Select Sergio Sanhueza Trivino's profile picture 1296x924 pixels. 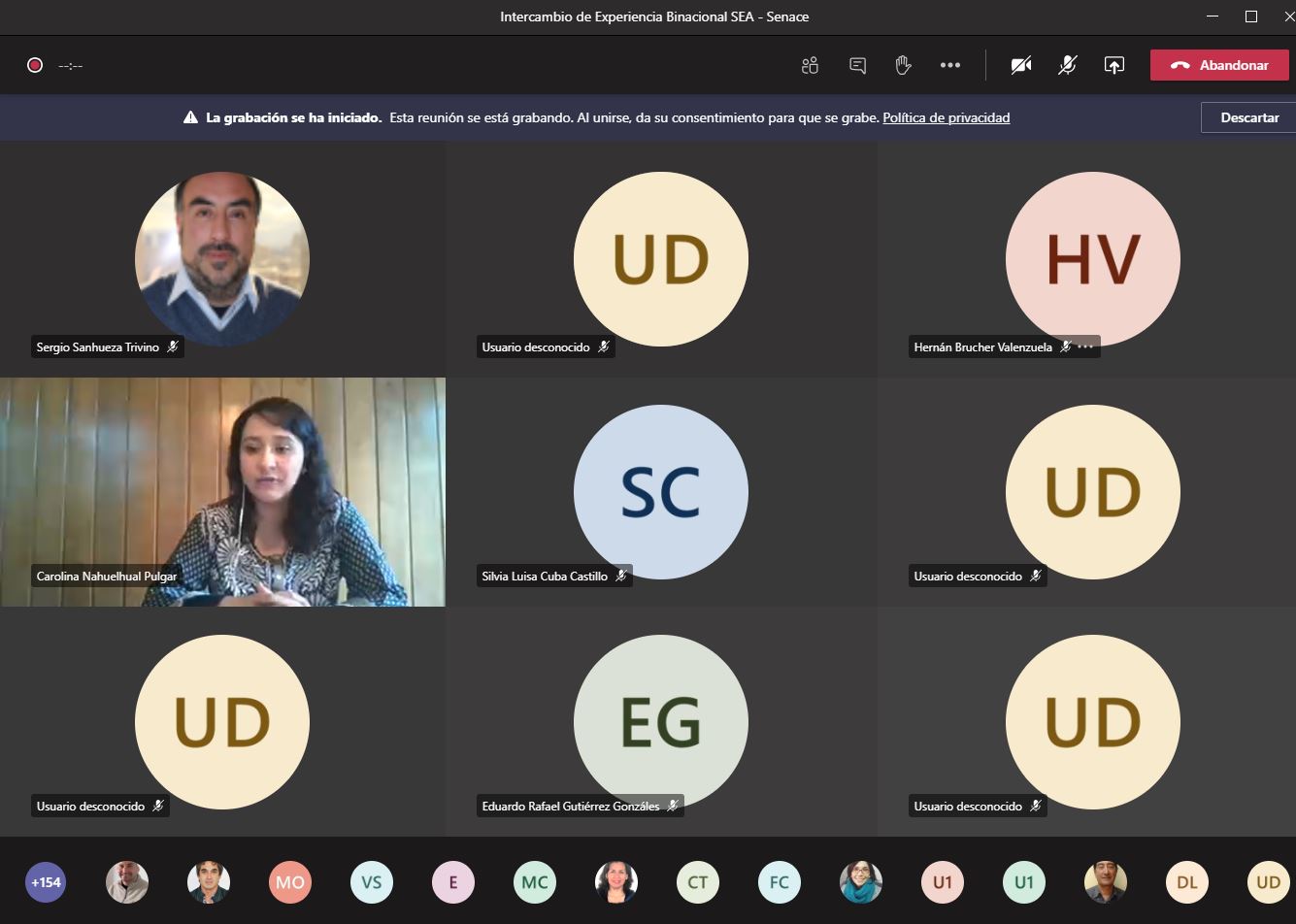(222, 258)
